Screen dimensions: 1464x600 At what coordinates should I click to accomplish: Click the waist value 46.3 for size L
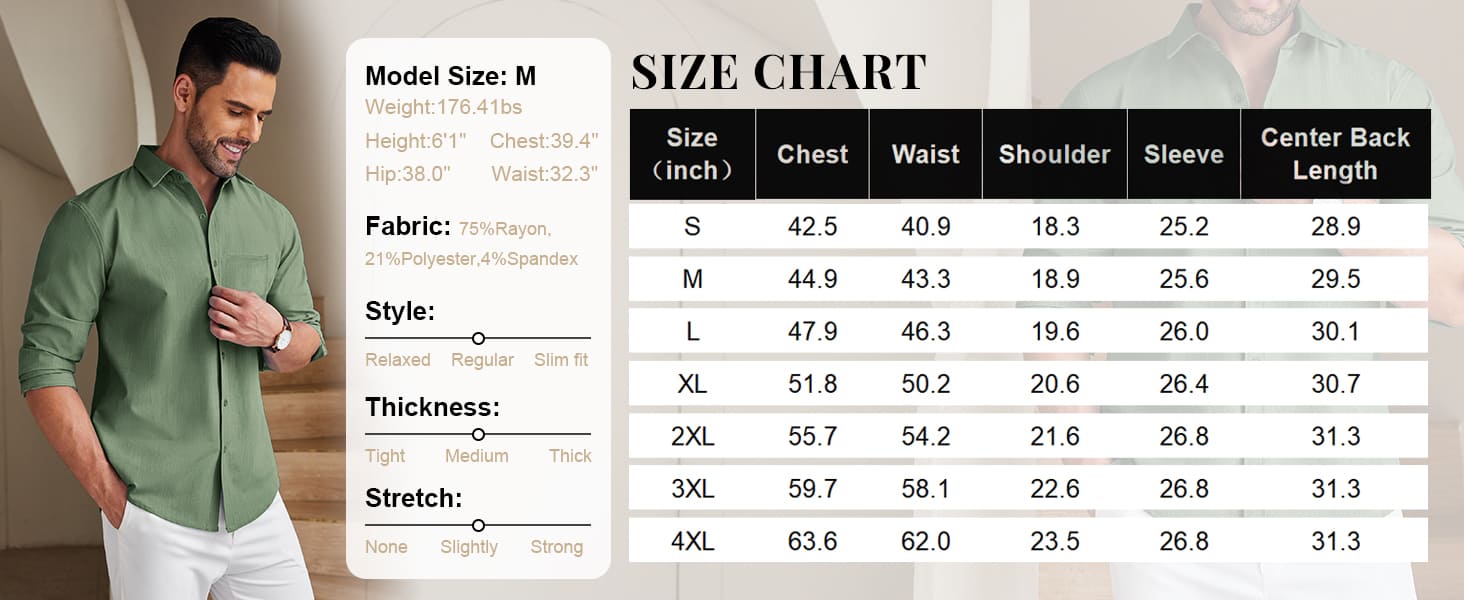pos(925,331)
